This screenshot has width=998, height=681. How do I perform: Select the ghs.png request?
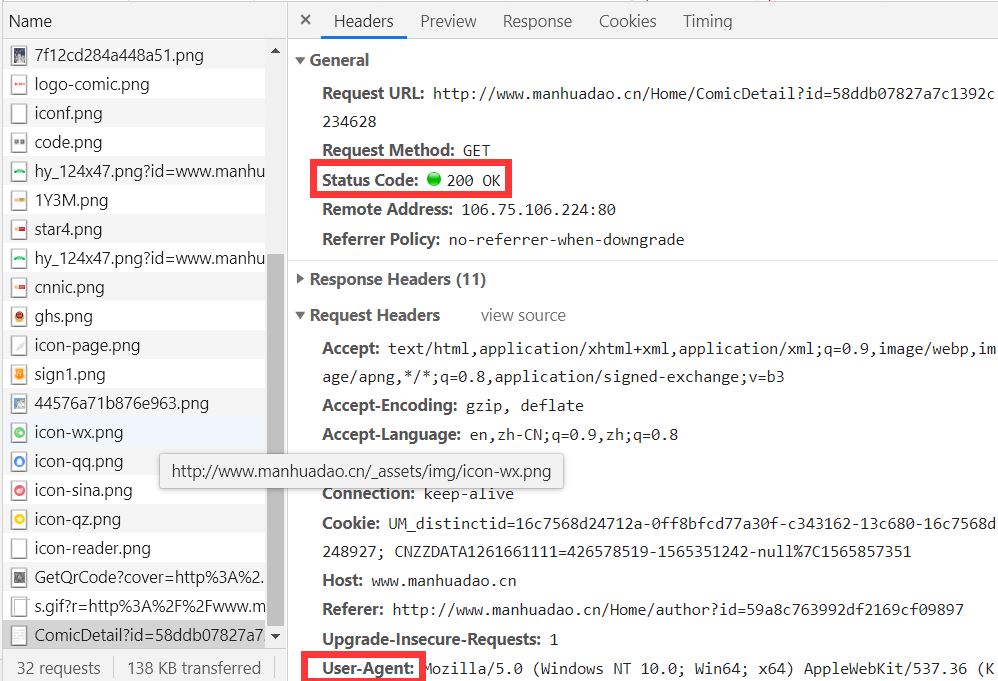pyautogui.click(x=134, y=316)
